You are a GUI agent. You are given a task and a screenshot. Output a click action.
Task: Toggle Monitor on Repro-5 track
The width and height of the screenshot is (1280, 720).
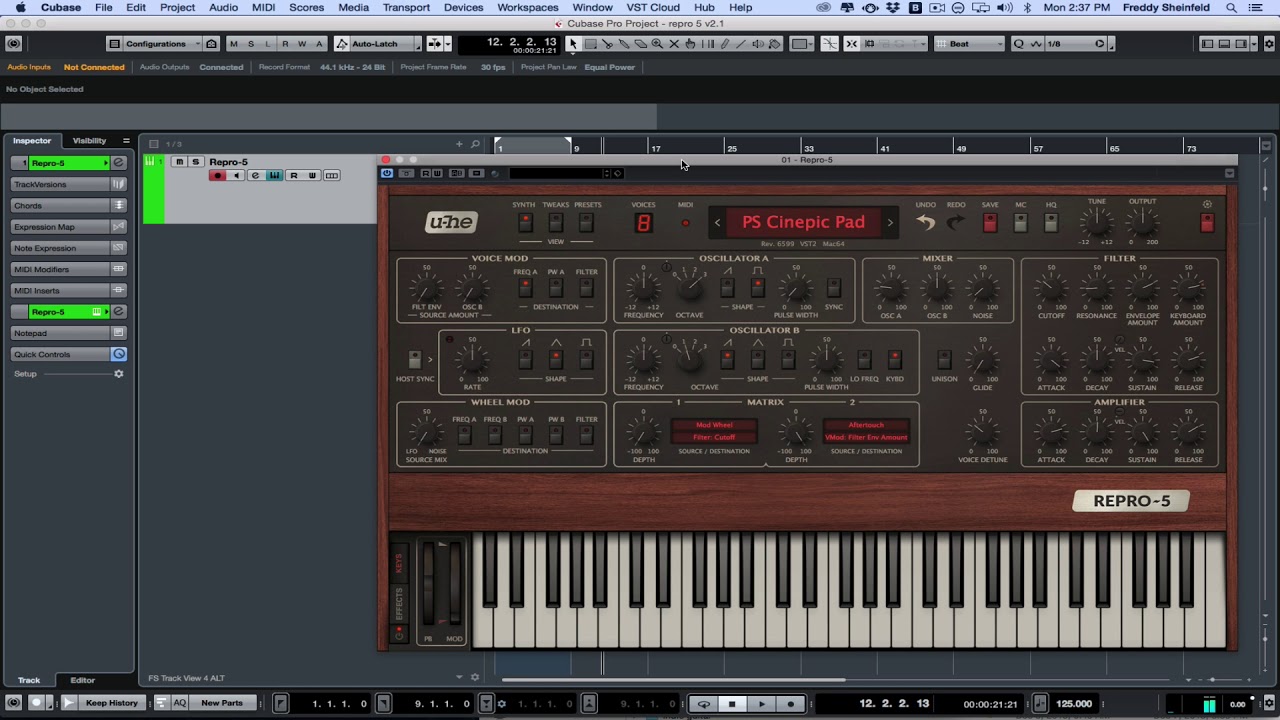pos(236,176)
